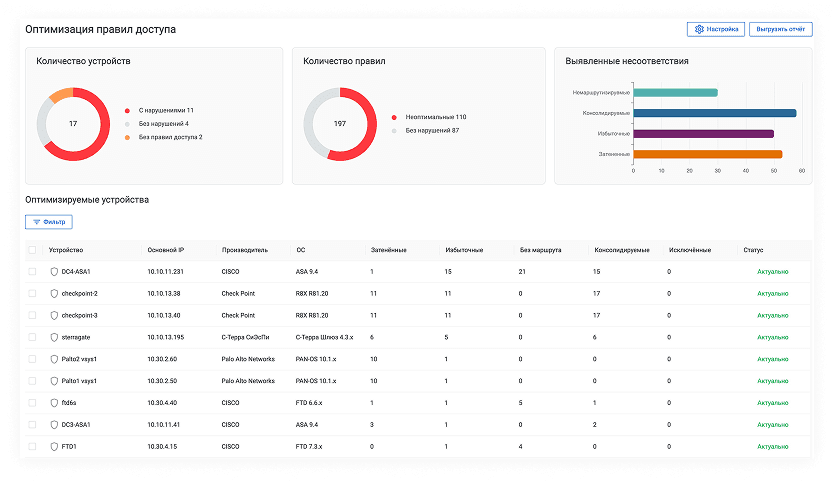Screen dimensions: 834x481
Task: Sort by Затенённые column header
Action: [388, 249]
